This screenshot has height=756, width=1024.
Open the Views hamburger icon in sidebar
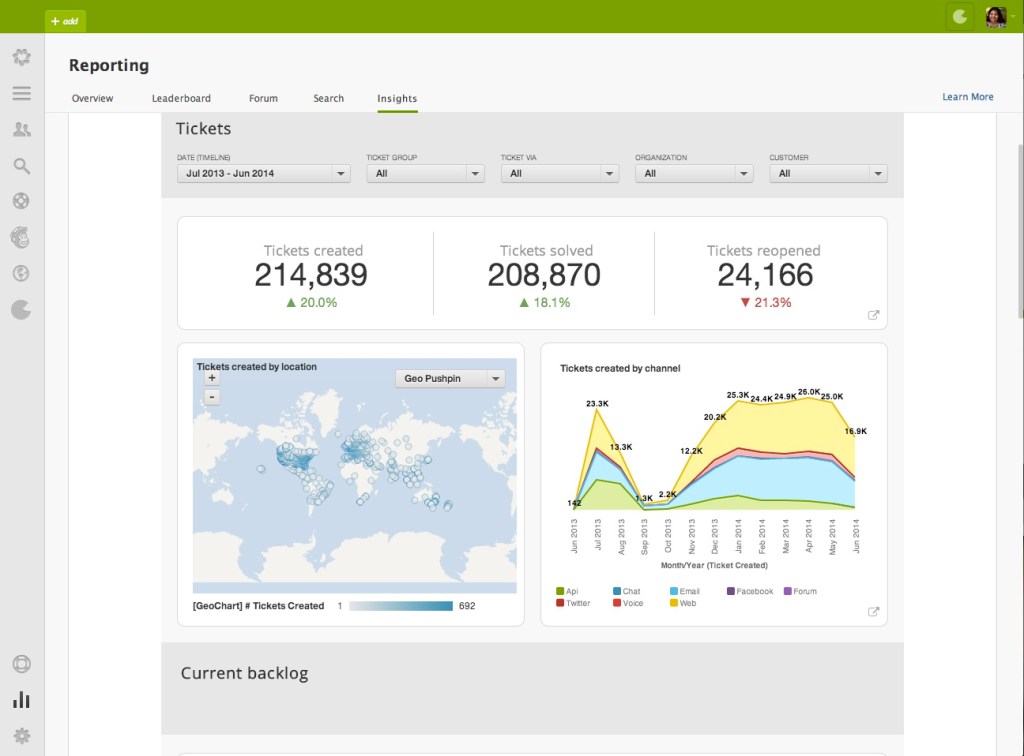pos(22,93)
